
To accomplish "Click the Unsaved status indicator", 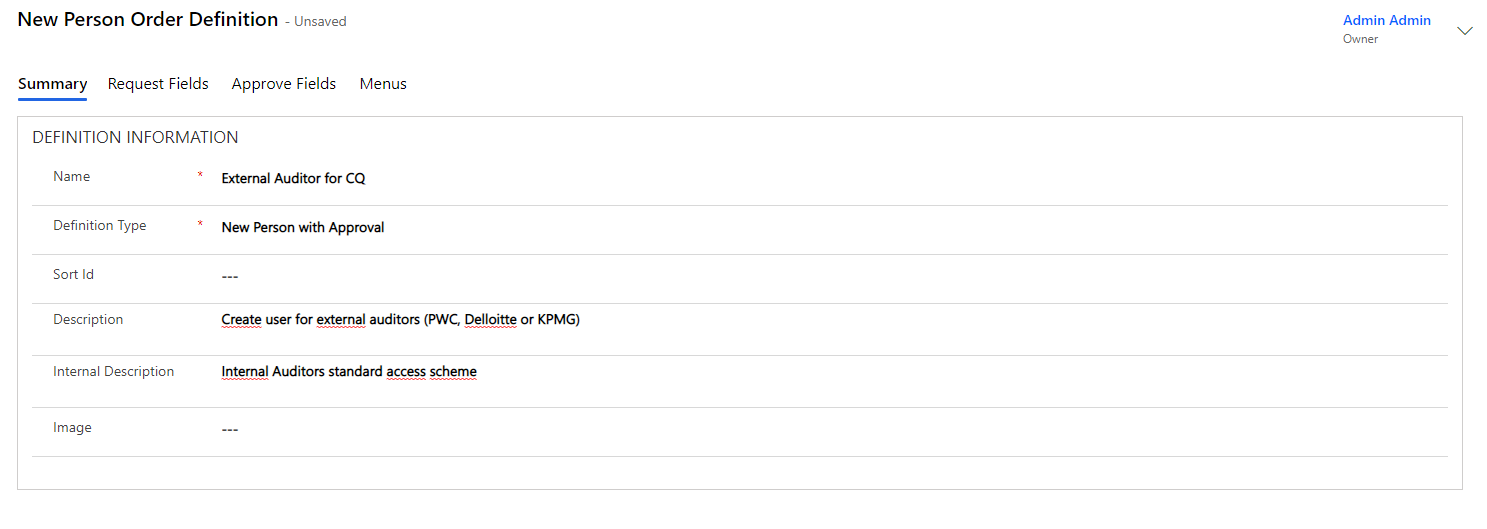I will click(320, 21).
